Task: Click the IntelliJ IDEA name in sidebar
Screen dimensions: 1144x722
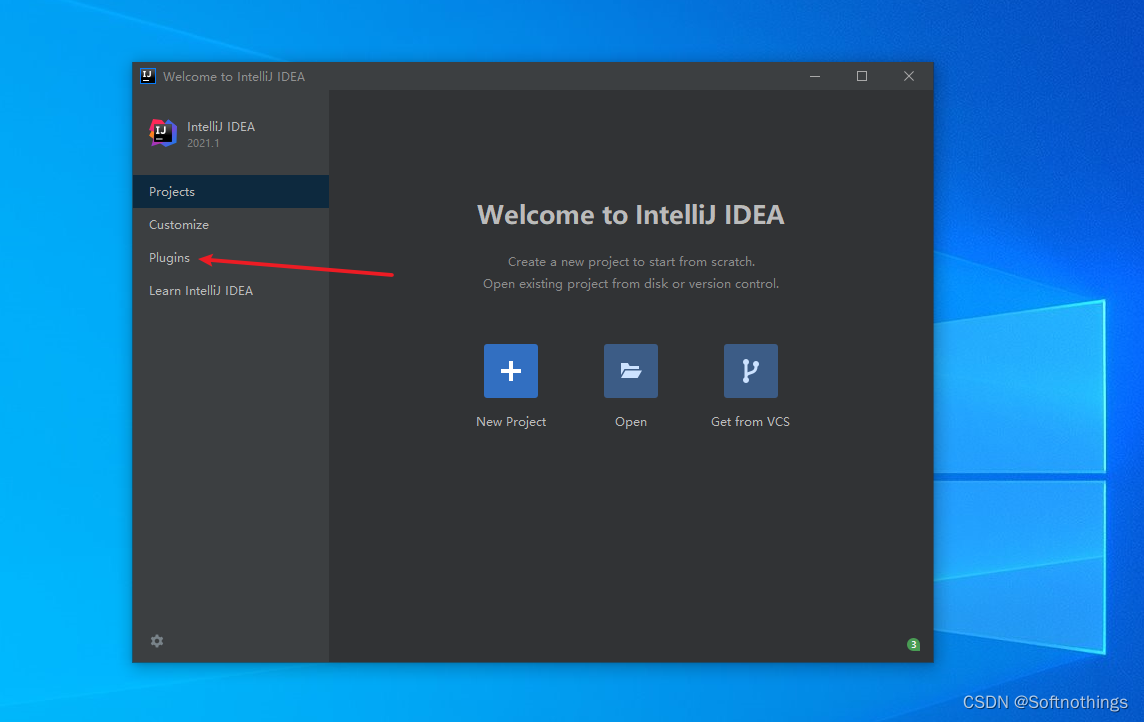Action: coord(220,126)
